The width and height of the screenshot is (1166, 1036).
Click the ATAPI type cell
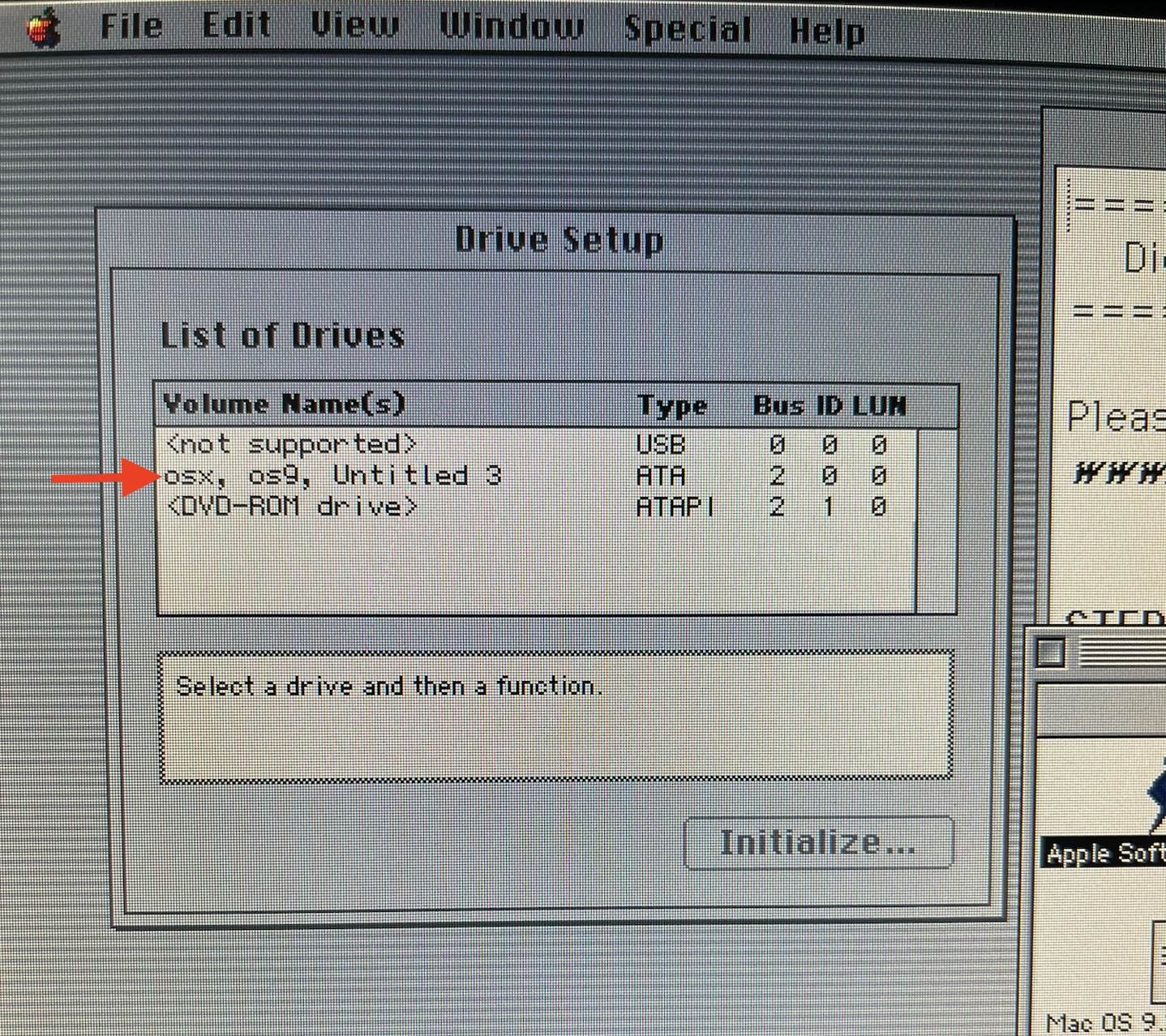coord(675,507)
